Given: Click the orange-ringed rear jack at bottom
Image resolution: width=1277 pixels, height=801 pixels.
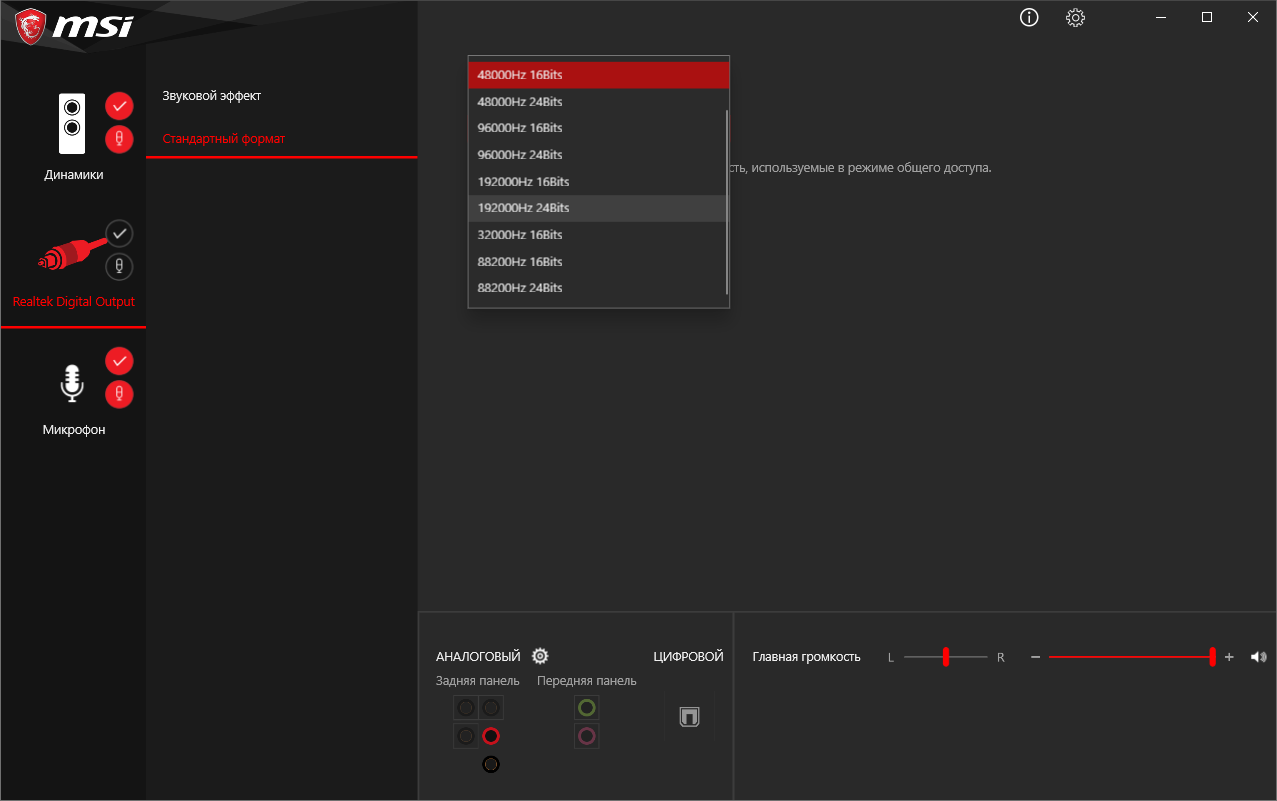Looking at the screenshot, I should click(490, 764).
